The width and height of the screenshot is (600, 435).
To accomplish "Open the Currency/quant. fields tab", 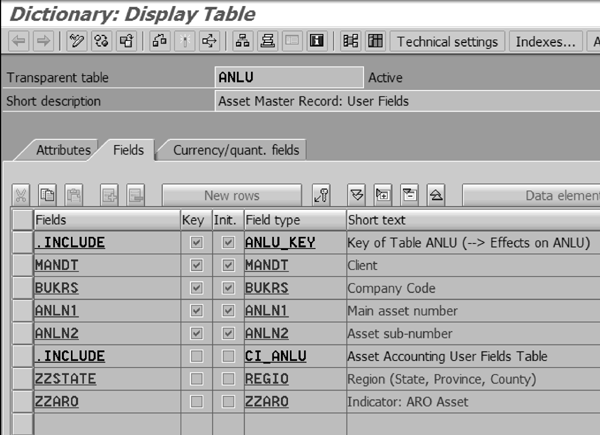I will point(236,150).
